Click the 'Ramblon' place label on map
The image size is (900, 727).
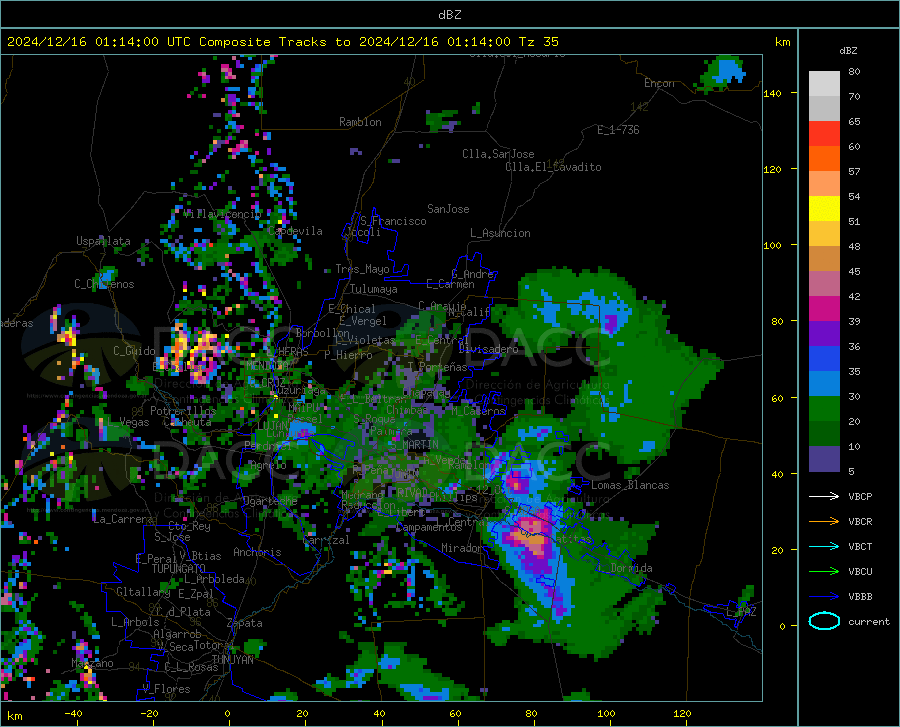360,122
